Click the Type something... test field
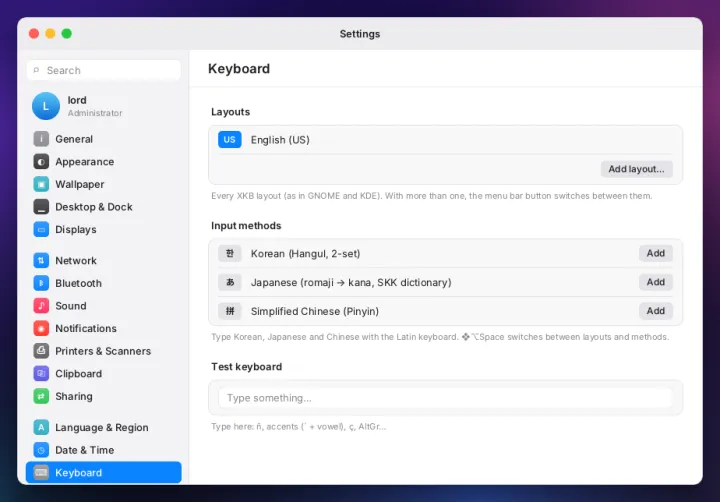The height and width of the screenshot is (502, 720). (445, 398)
